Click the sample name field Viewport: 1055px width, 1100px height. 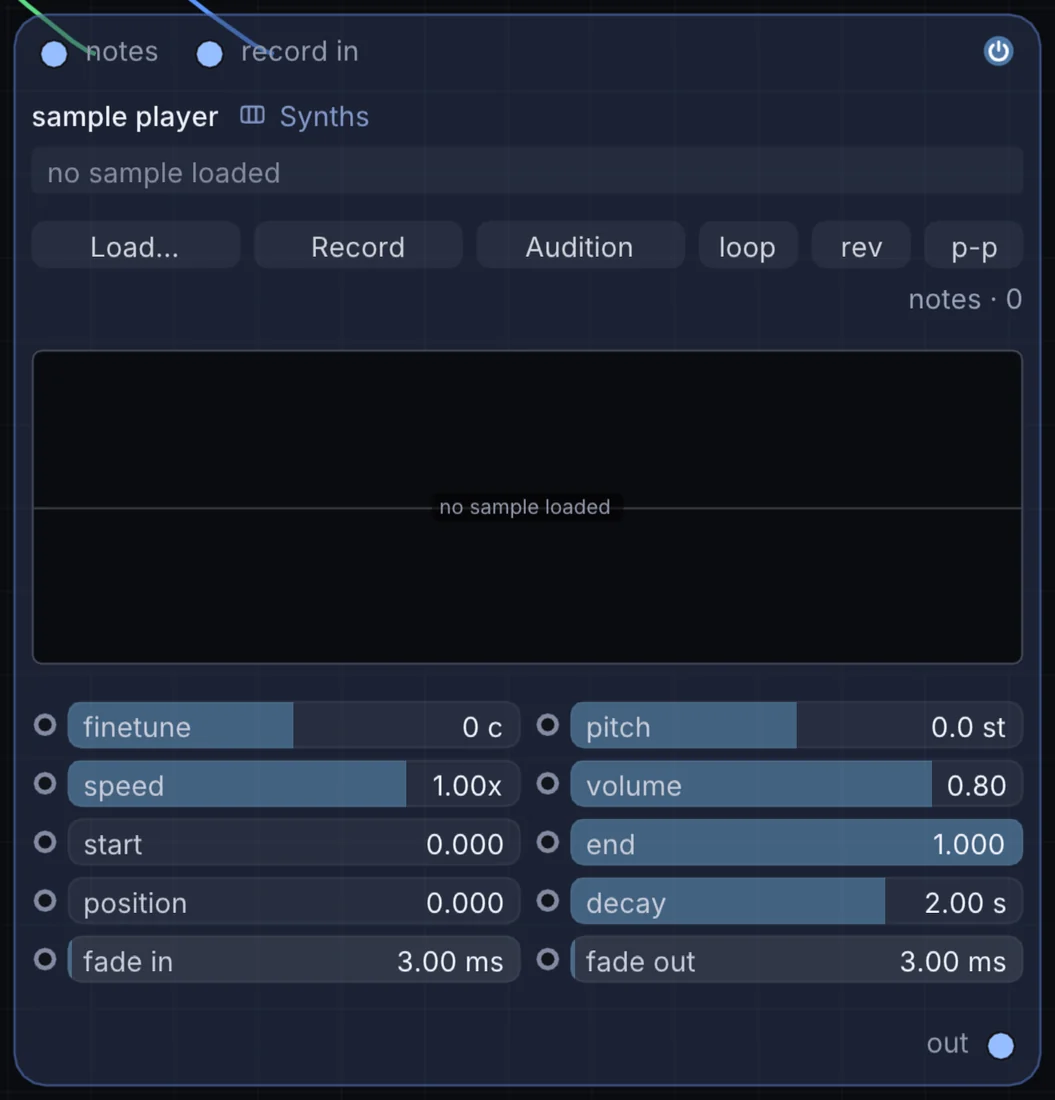[x=527, y=172]
